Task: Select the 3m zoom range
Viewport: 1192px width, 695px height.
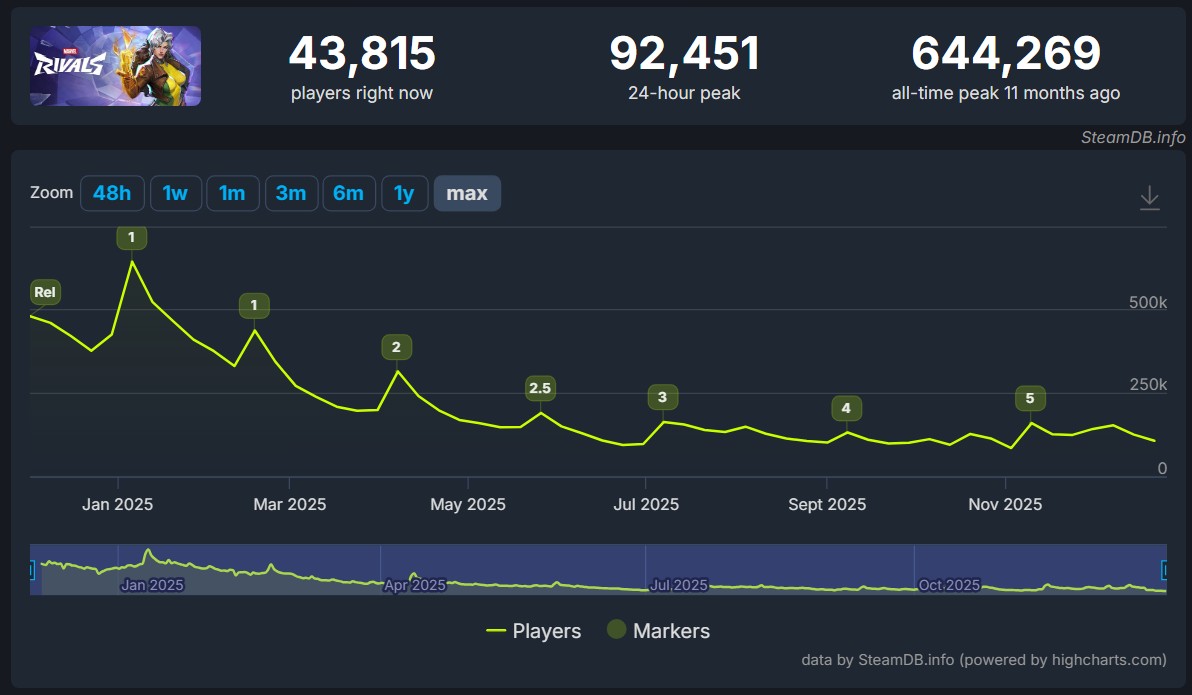Action: (291, 193)
